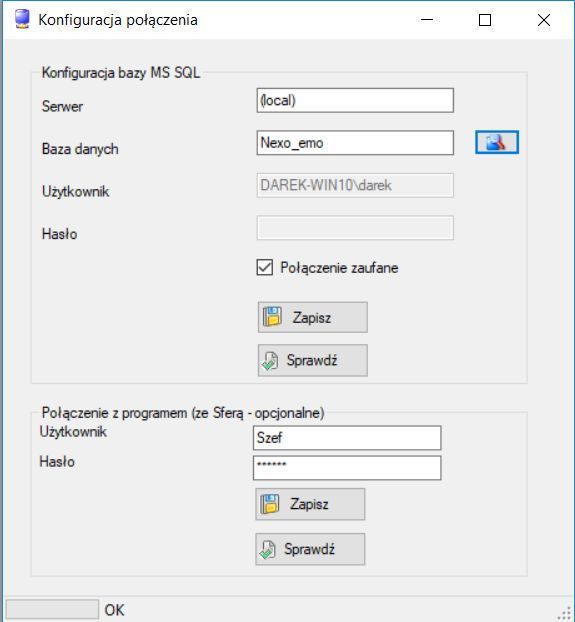This screenshot has height=622, width=575.
Task: Click the masked Sfera password field
Action: point(347,468)
